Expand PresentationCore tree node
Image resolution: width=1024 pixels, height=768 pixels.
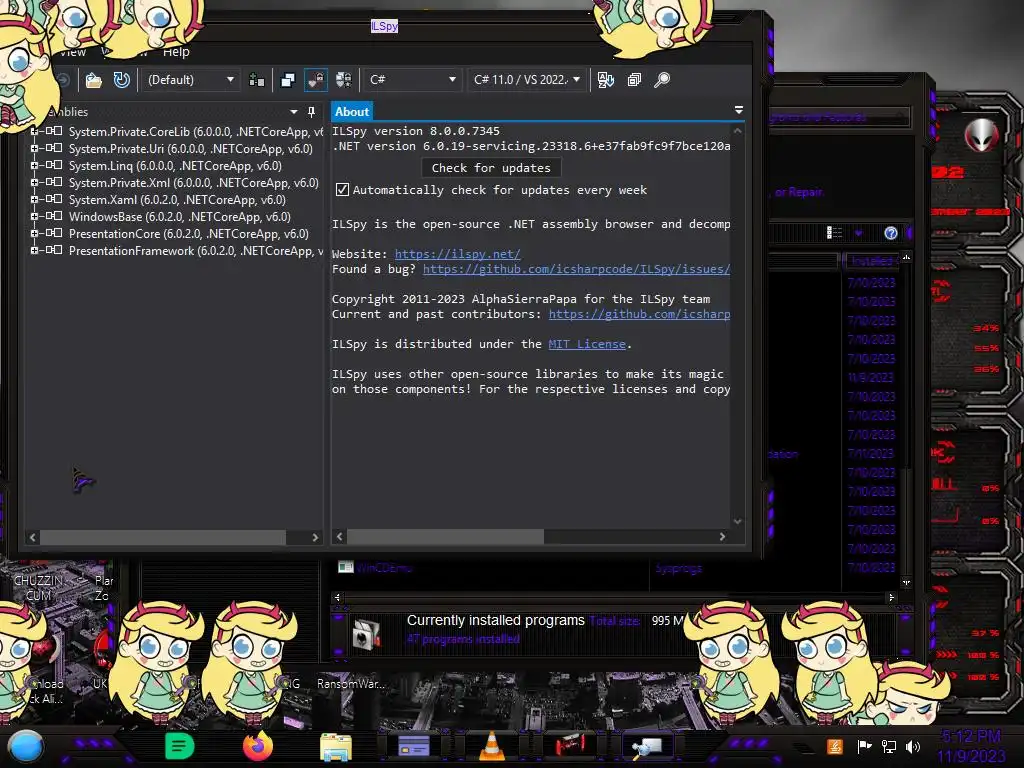pos(34,233)
